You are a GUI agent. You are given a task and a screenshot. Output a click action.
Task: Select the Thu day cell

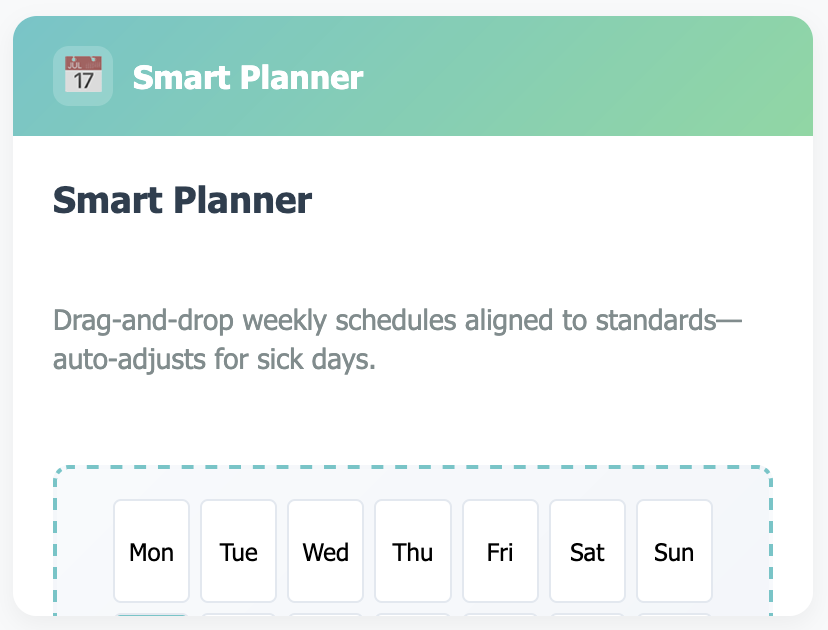tap(413, 551)
